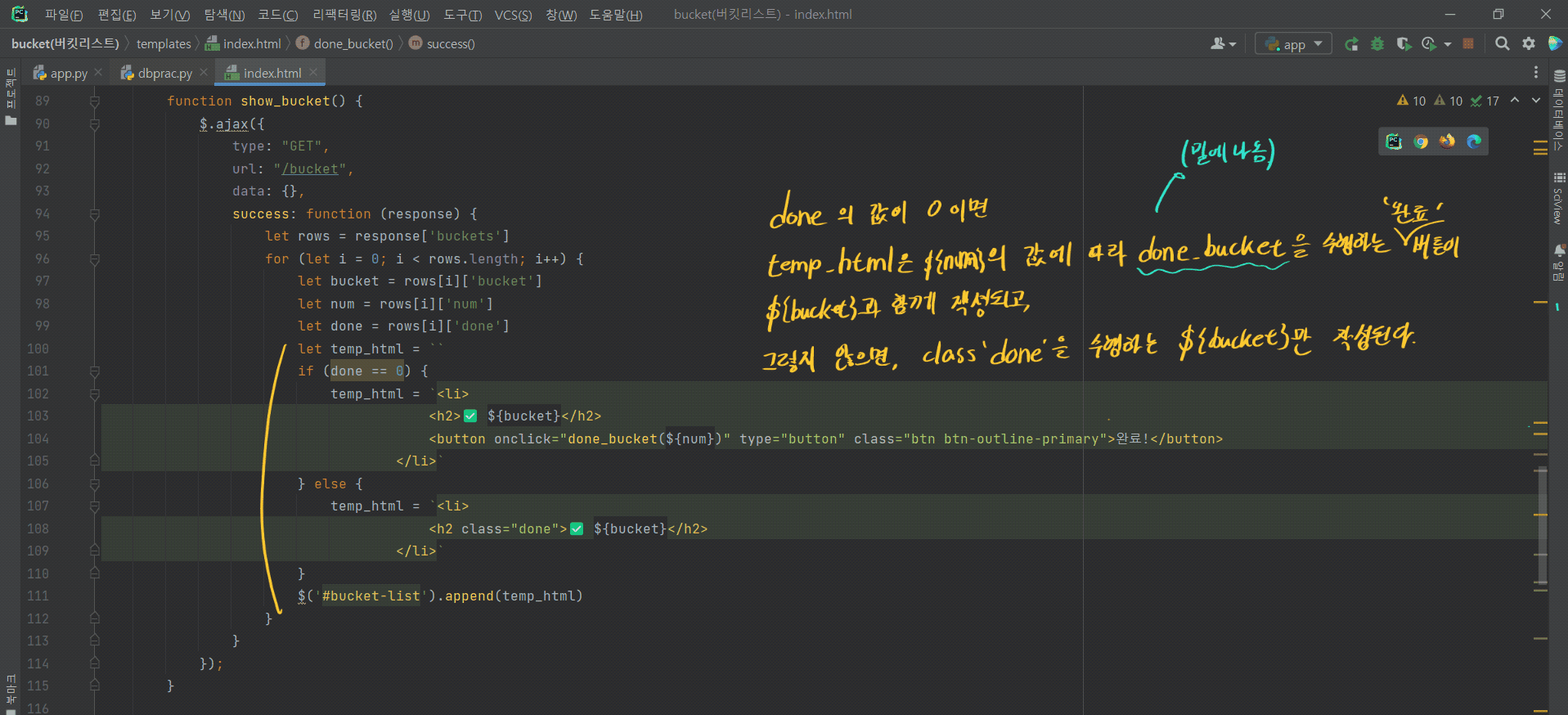Close the app.py tab
1568x715 pixels.
(98, 72)
